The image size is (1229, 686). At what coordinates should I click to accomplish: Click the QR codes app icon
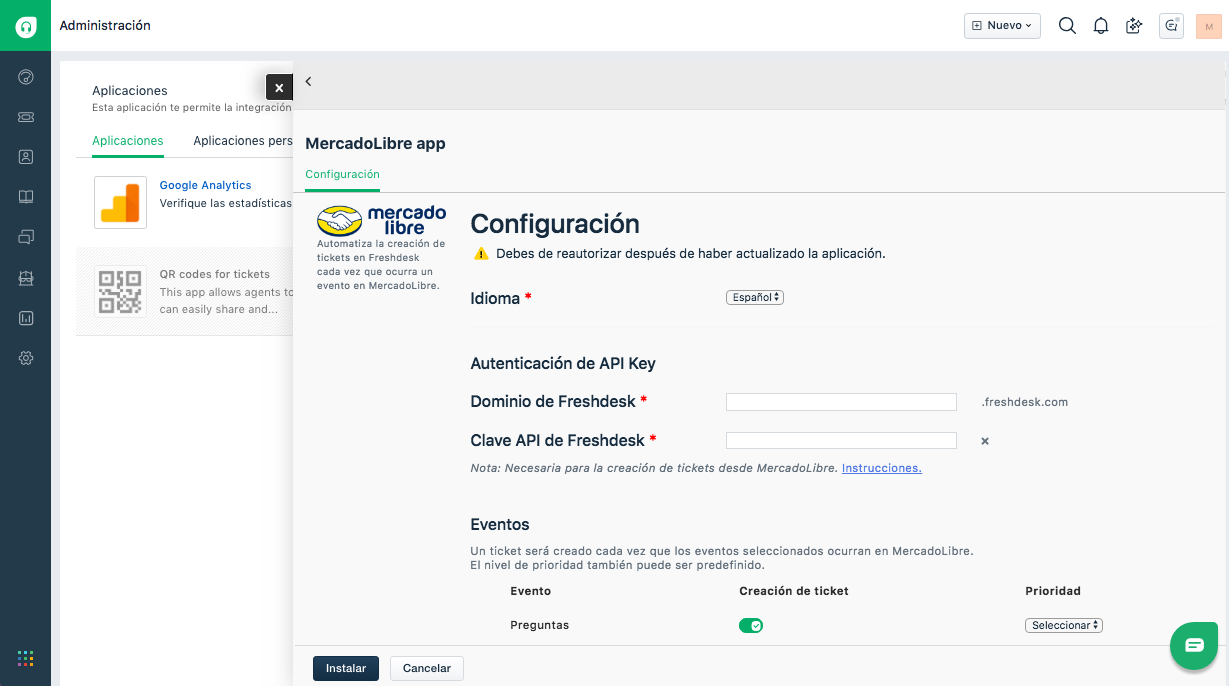point(120,291)
